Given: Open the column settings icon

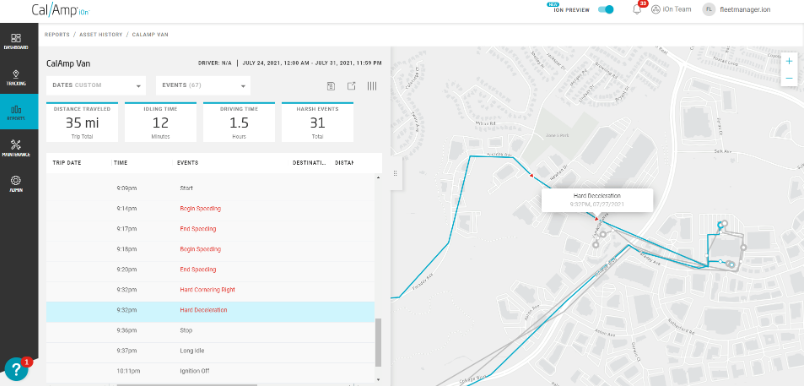Looking at the screenshot, I should [x=372, y=86].
